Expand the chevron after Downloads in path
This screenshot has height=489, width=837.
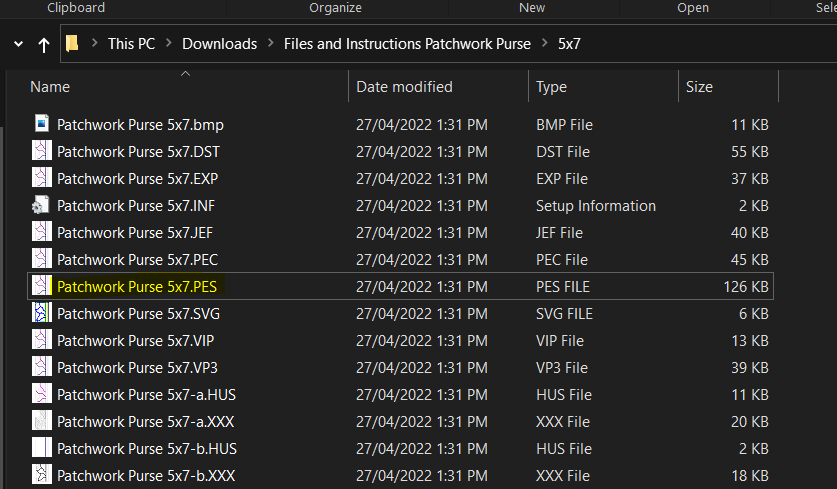coord(270,44)
